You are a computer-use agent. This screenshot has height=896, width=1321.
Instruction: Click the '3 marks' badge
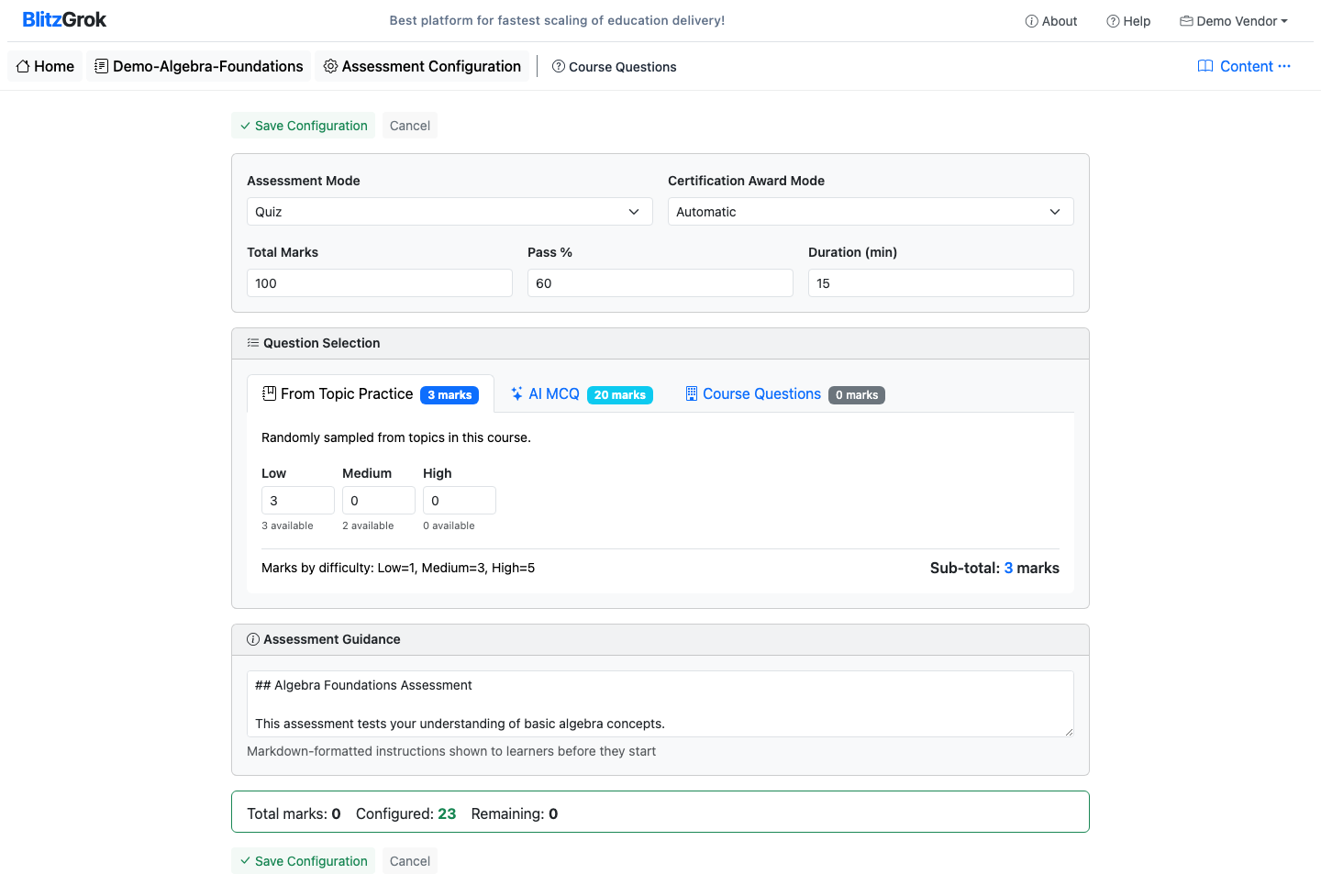tap(450, 395)
